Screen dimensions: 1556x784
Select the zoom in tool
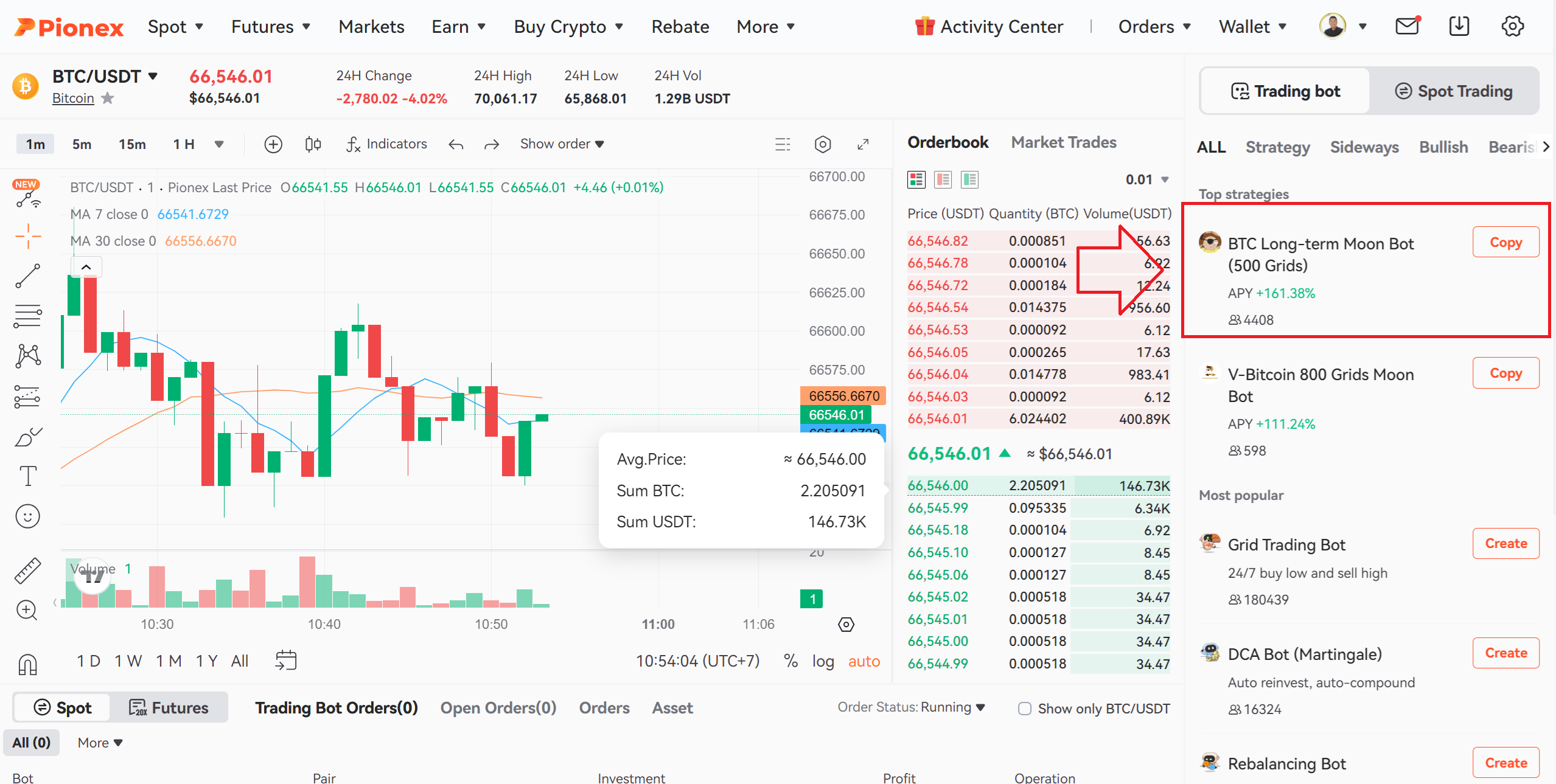tap(27, 610)
